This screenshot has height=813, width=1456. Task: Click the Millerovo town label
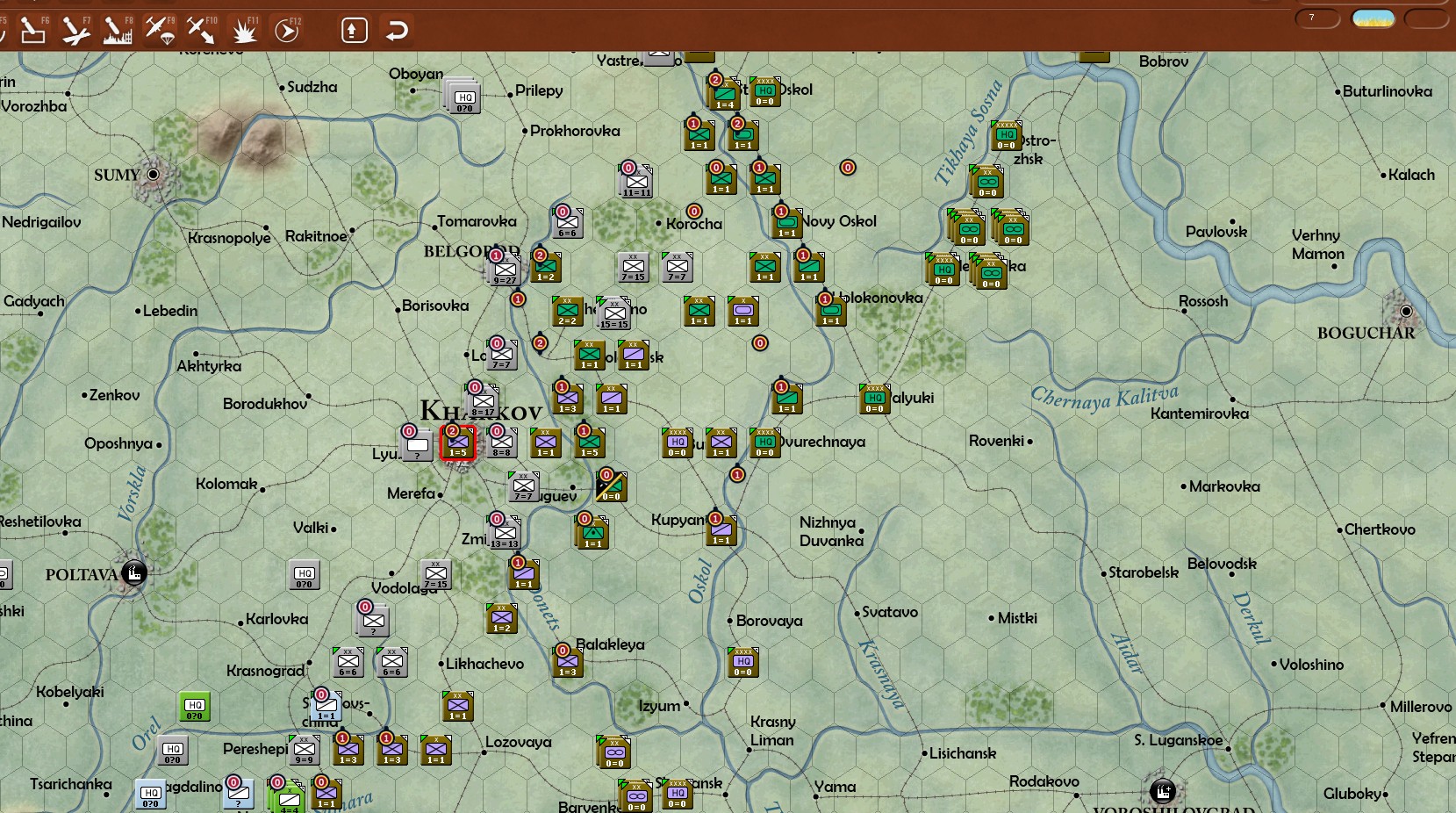pos(1421,707)
